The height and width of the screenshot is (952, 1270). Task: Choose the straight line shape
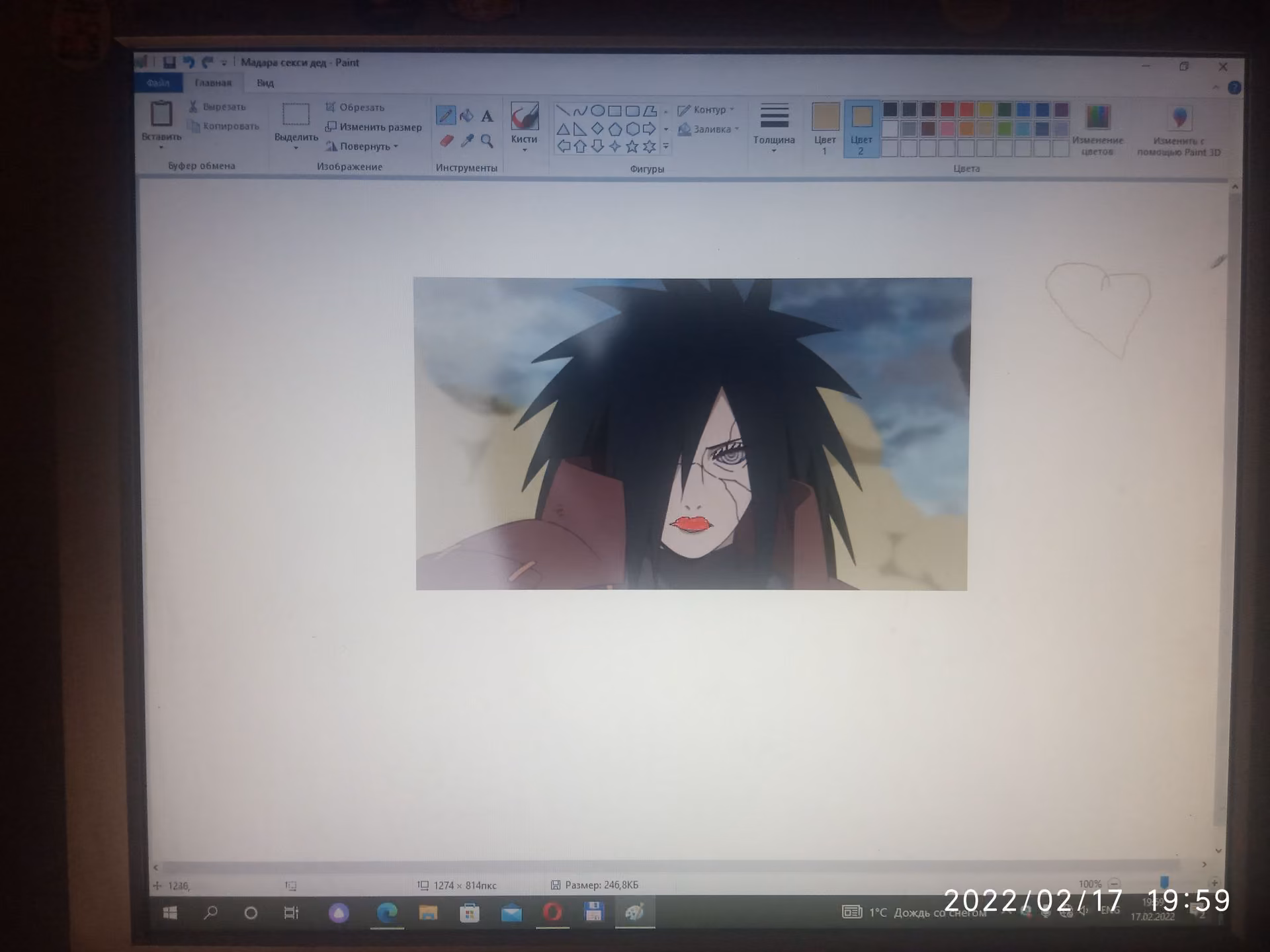563,110
